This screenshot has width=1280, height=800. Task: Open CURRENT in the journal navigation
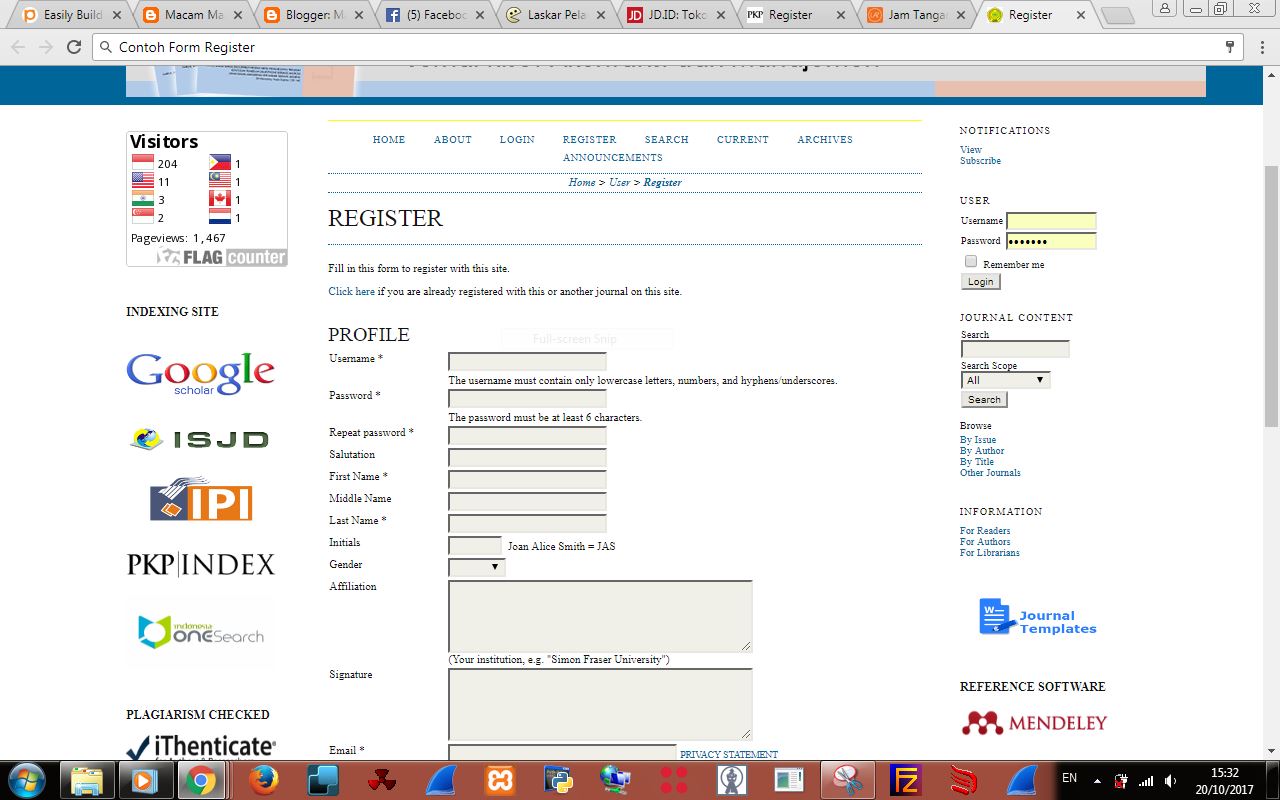743,140
